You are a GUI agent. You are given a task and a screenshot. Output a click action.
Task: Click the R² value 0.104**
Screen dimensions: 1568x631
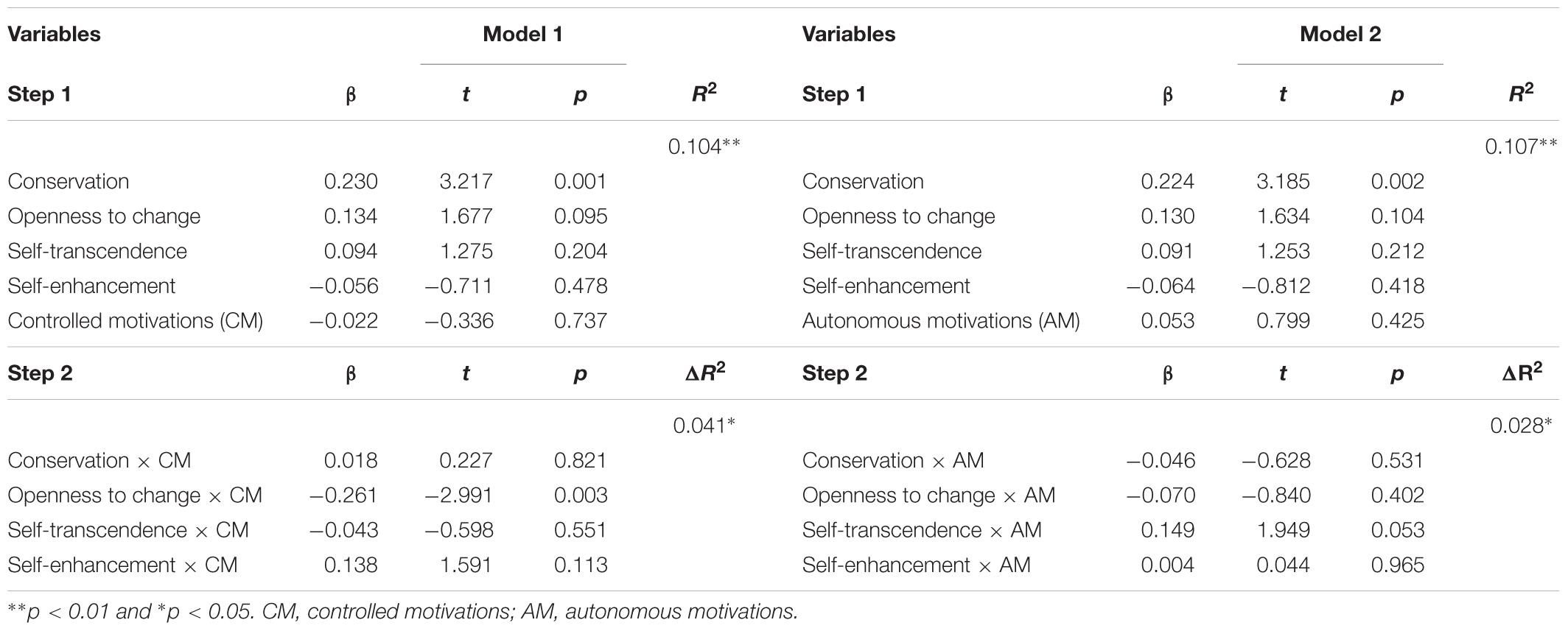pos(704,147)
